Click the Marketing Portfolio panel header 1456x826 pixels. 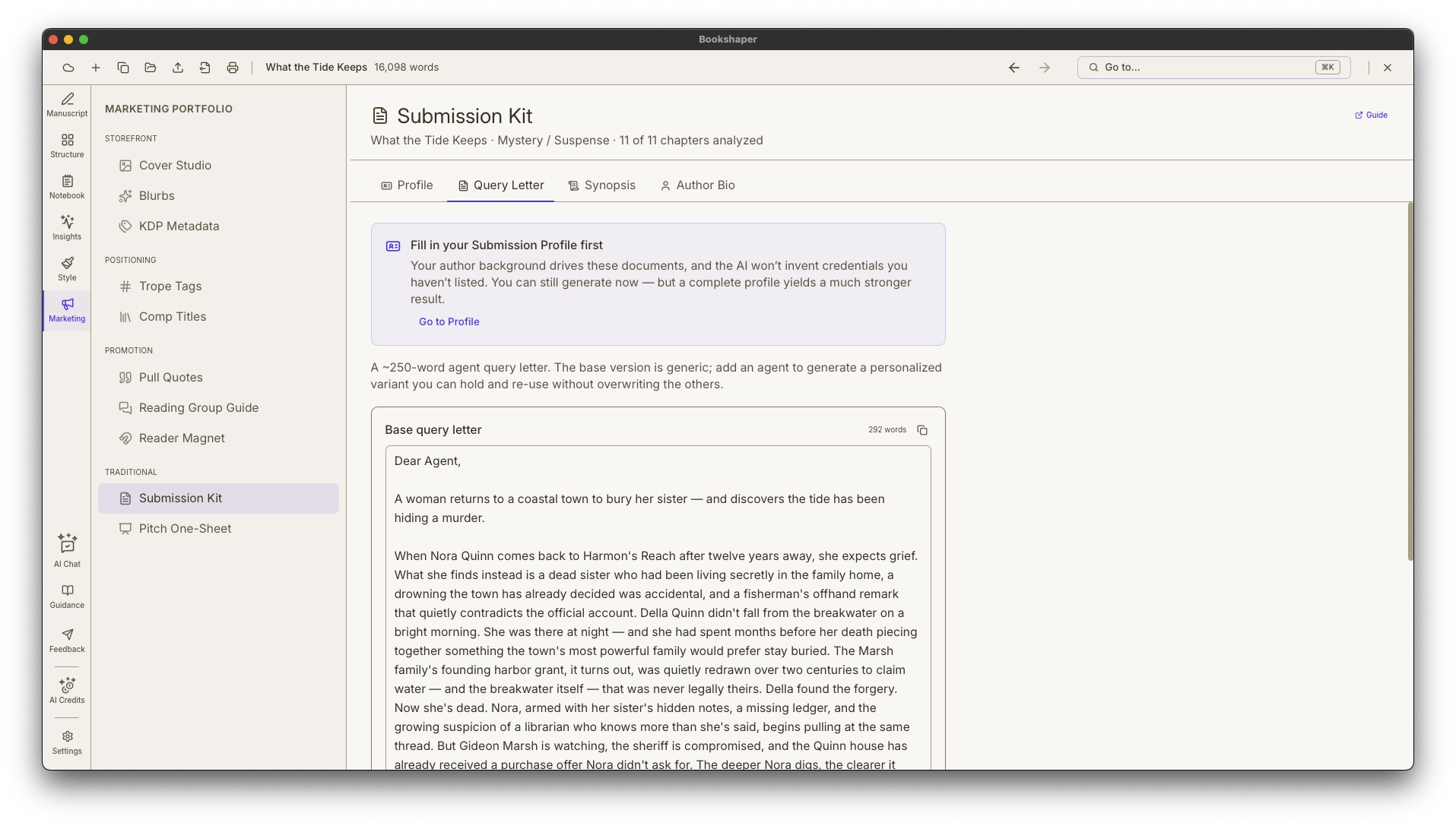coord(169,109)
